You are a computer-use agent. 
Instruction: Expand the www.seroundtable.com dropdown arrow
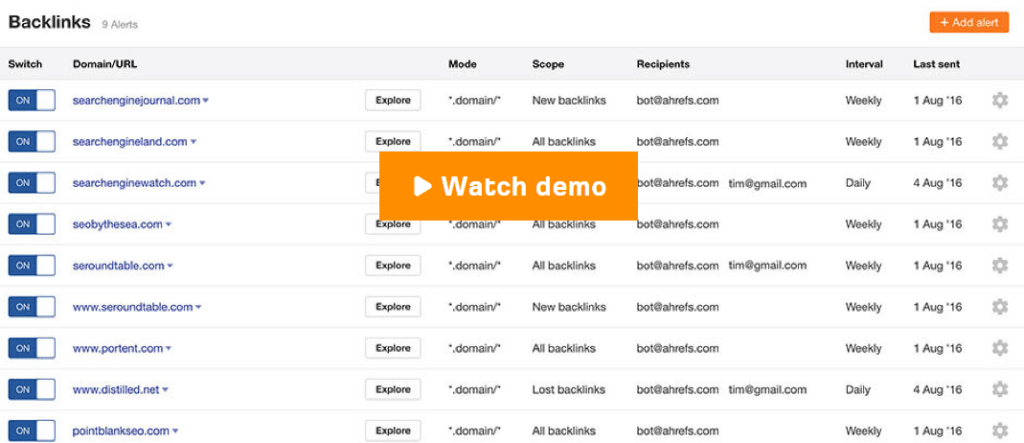pyautogui.click(x=199, y=307)
